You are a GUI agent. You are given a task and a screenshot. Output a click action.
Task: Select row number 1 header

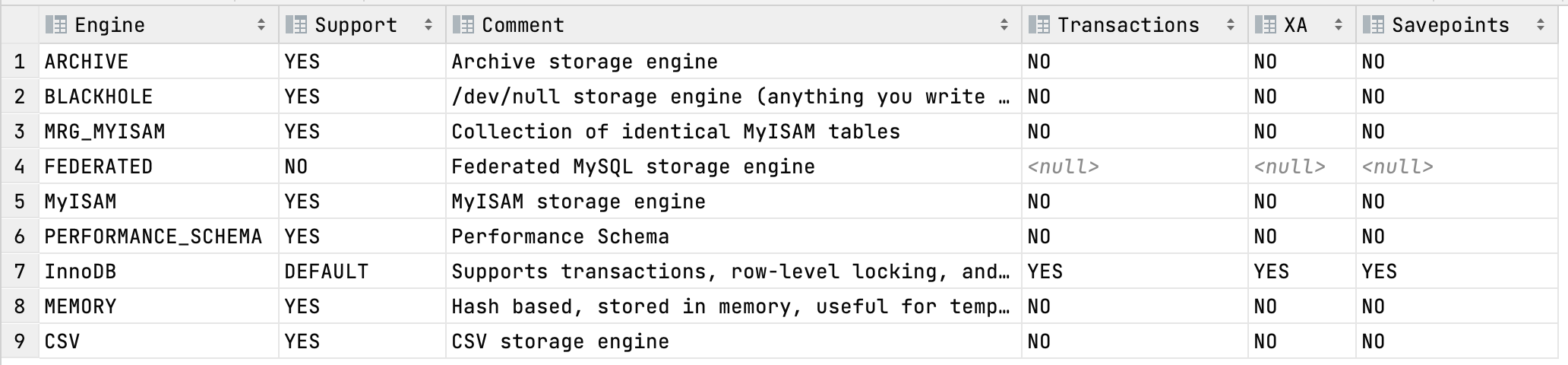point(20,62)
